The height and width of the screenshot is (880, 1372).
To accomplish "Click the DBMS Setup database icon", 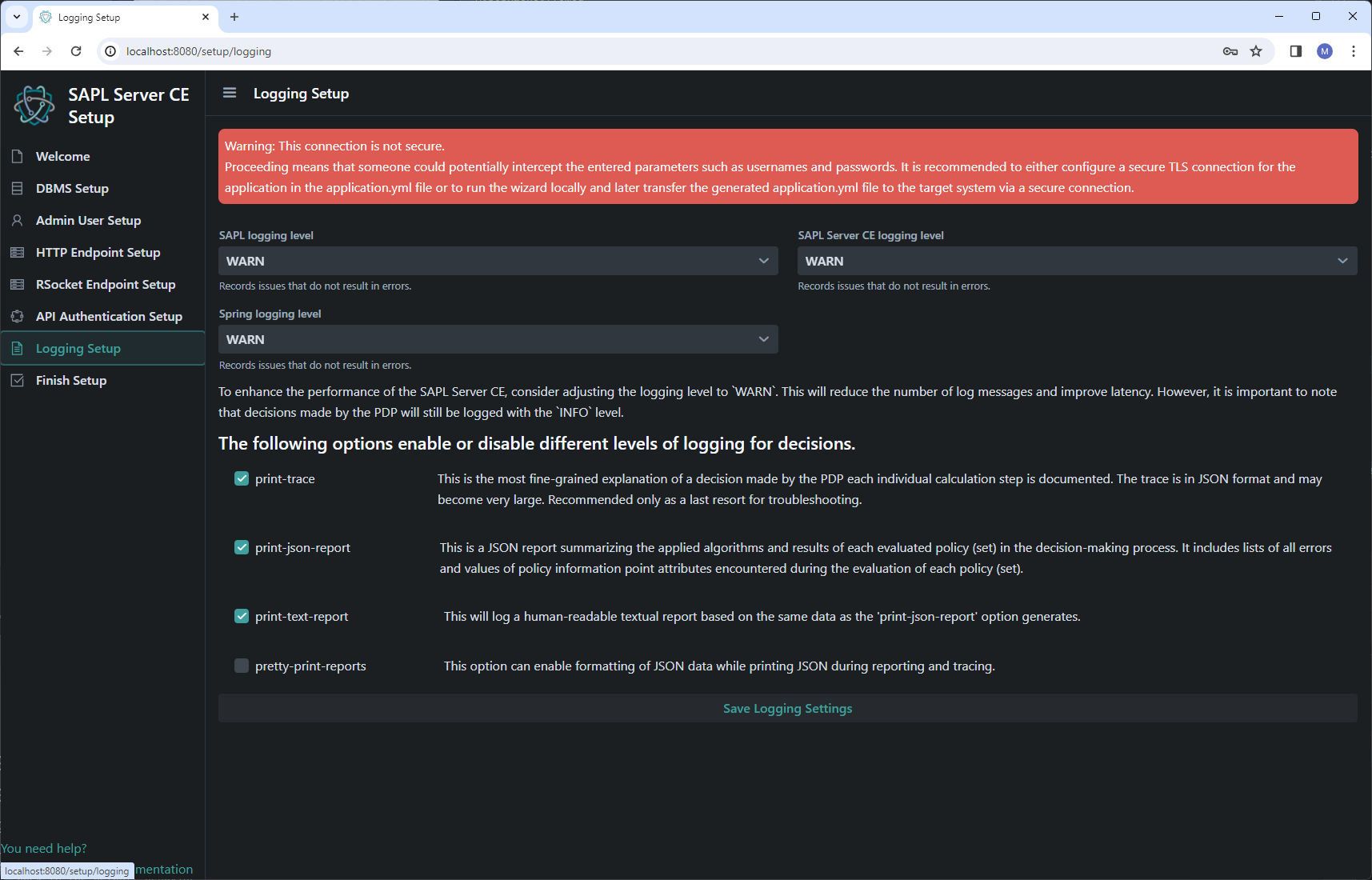I will pos(18,188).
